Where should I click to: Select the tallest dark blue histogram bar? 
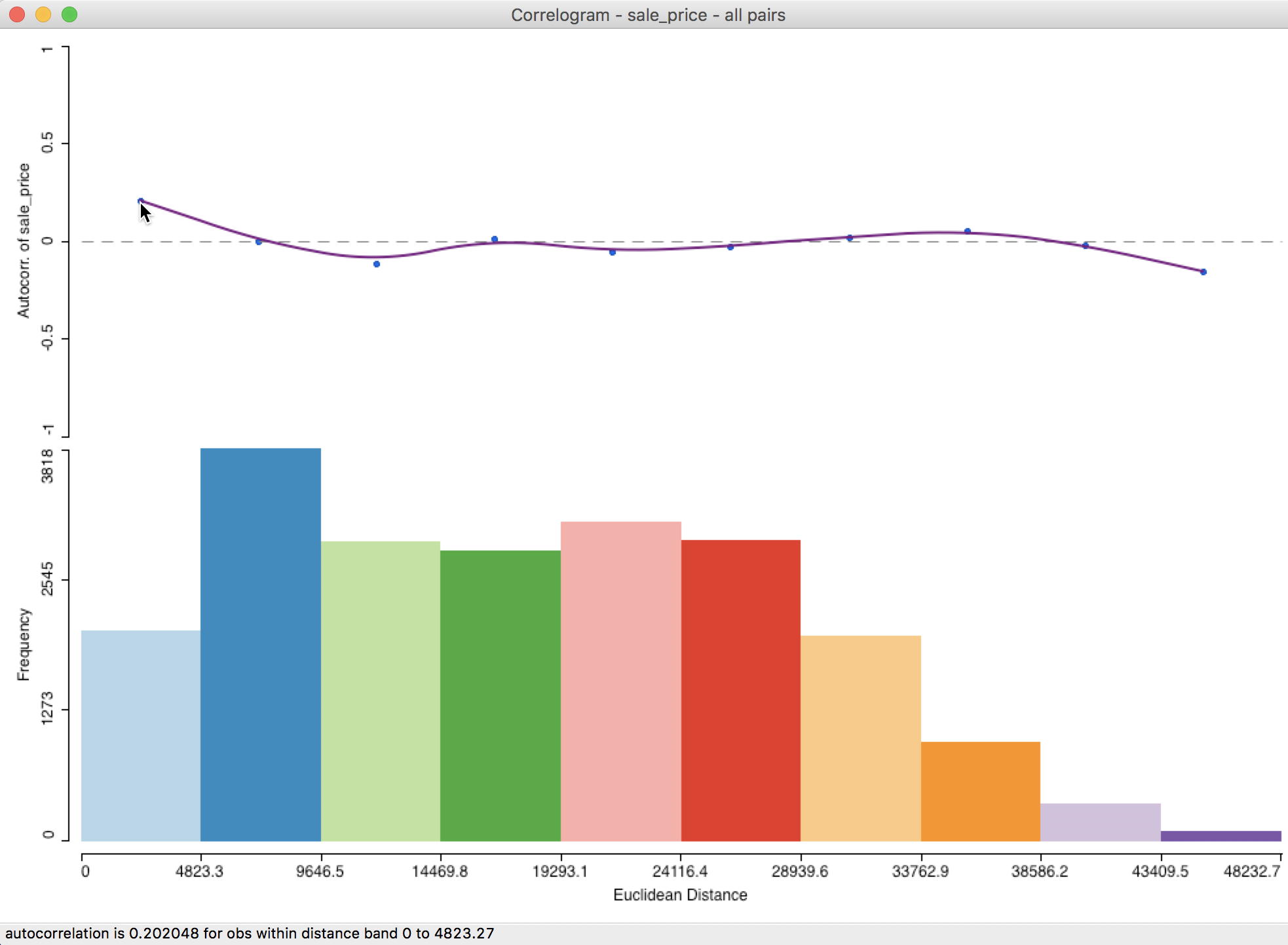(x=260, y=644)
